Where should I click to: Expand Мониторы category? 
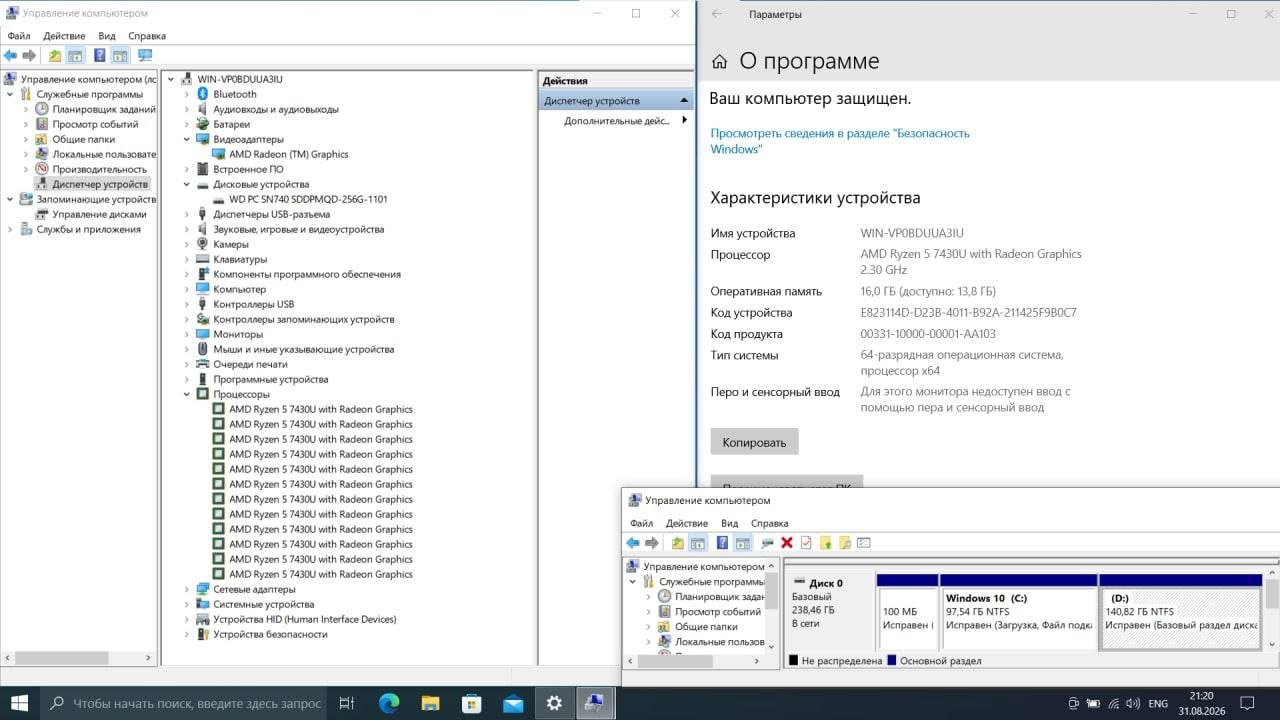pos(187,334)
